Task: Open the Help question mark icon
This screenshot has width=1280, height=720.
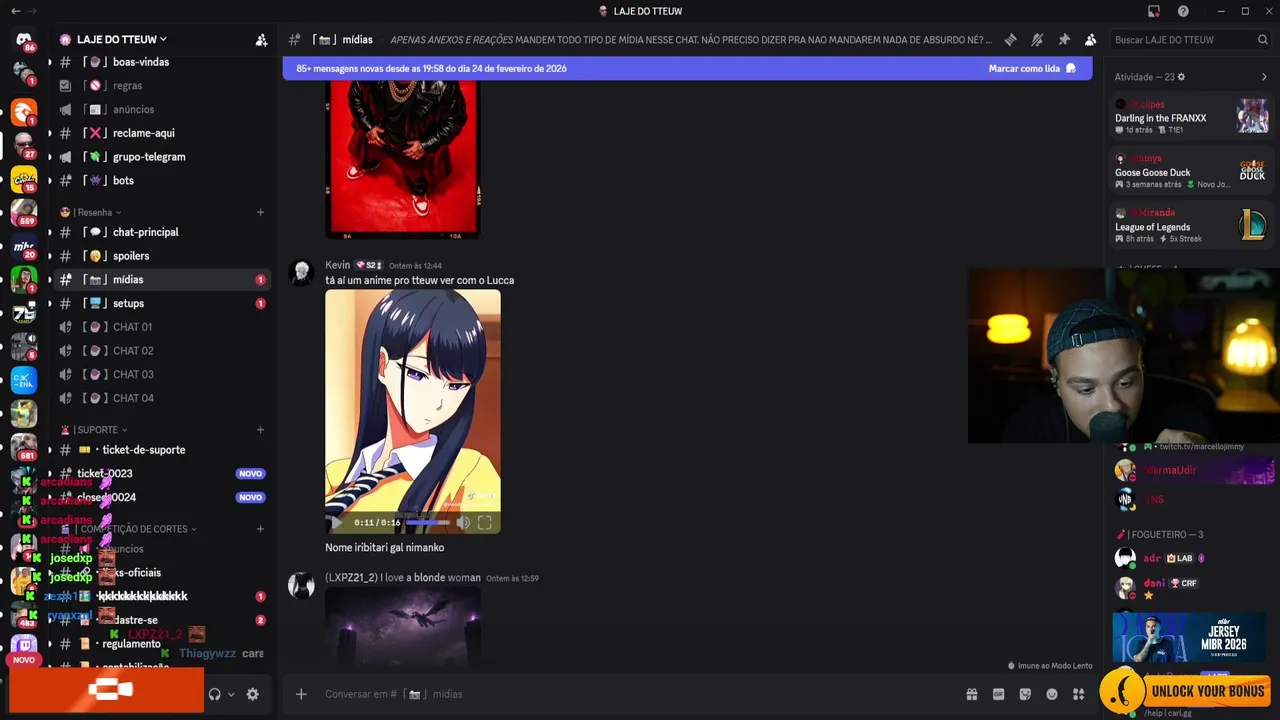Action: coord(1183,11)
